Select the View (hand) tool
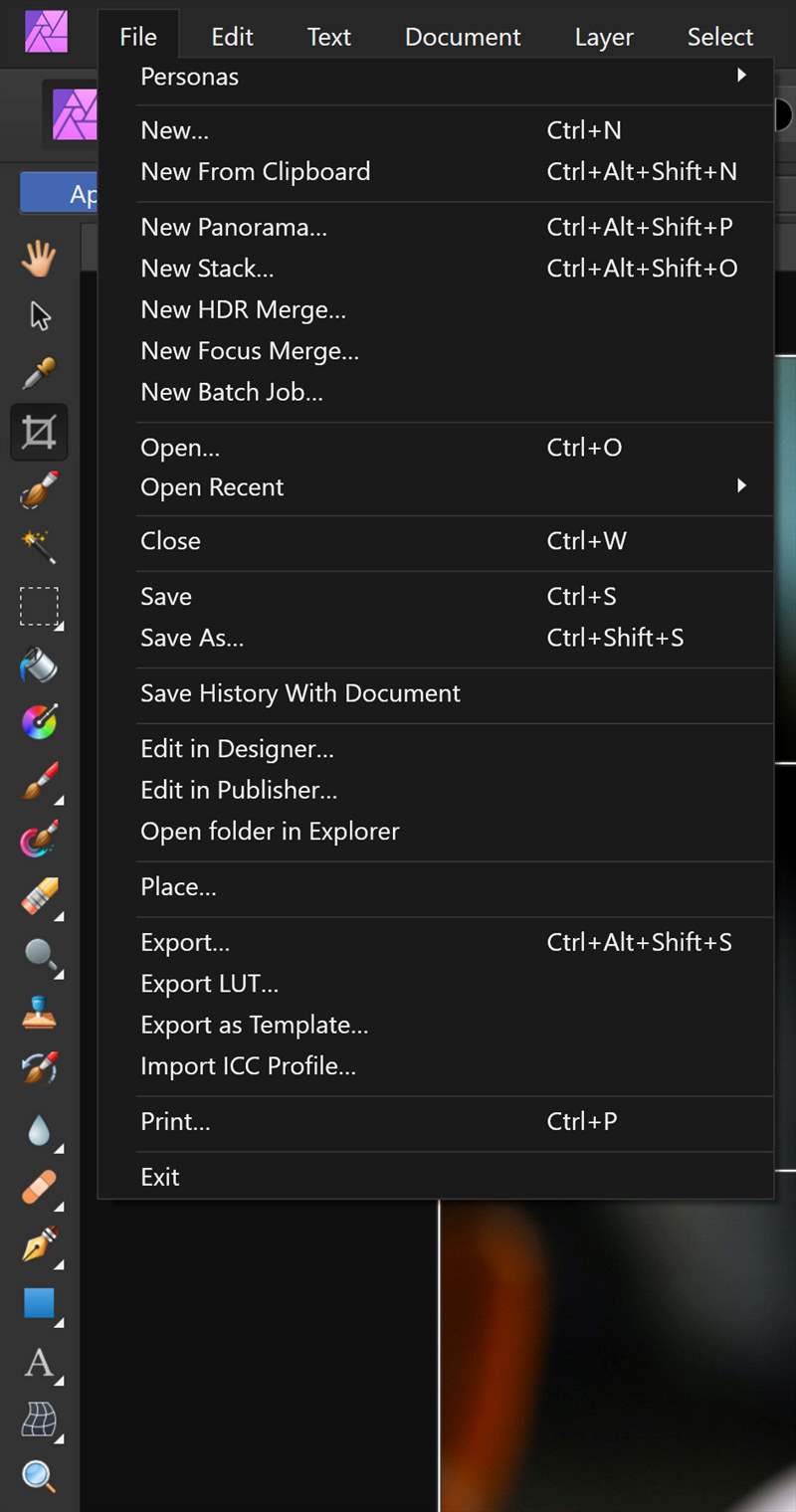 tap(39, 259)
